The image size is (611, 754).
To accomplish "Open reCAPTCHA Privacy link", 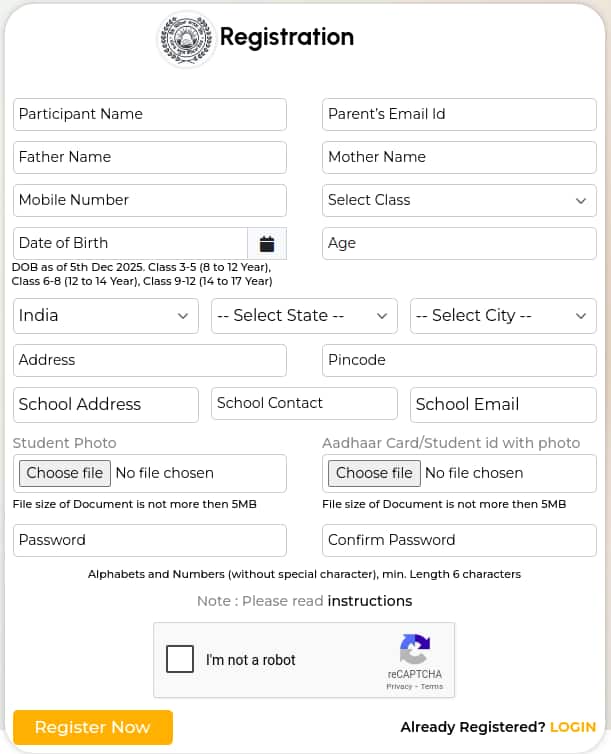I will click(399, 687).
